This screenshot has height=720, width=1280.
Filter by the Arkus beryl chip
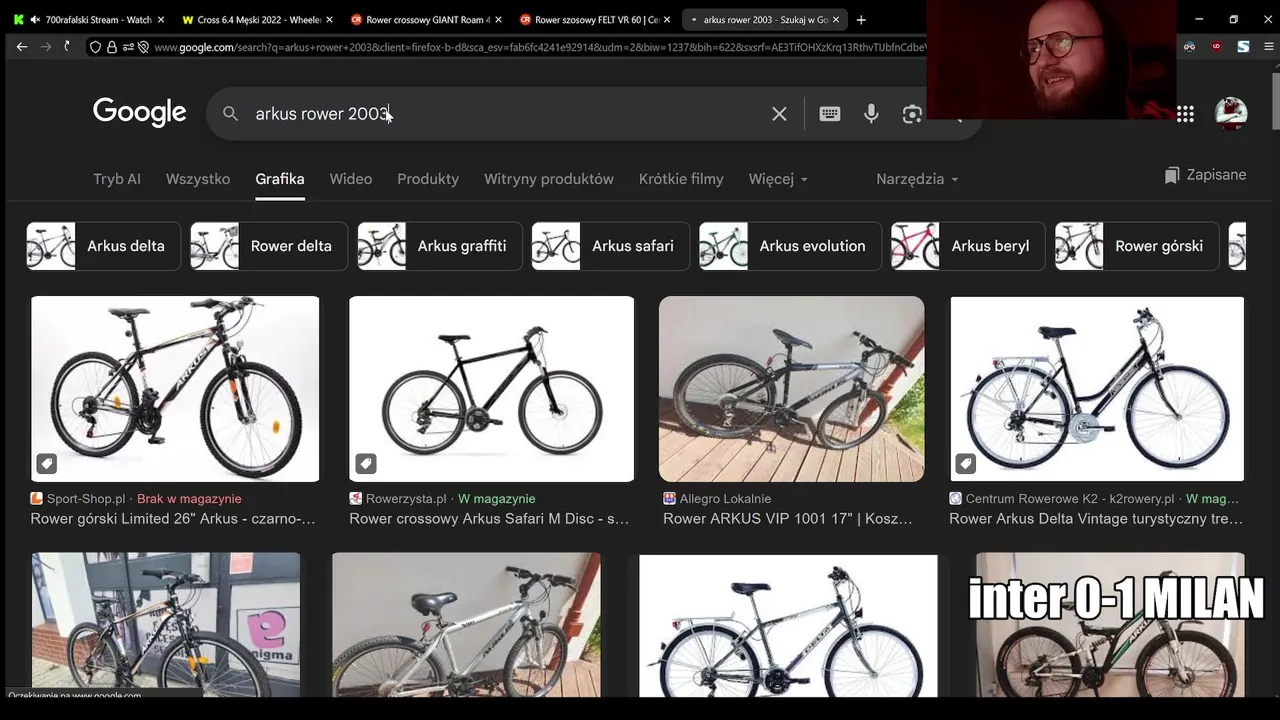968,246
